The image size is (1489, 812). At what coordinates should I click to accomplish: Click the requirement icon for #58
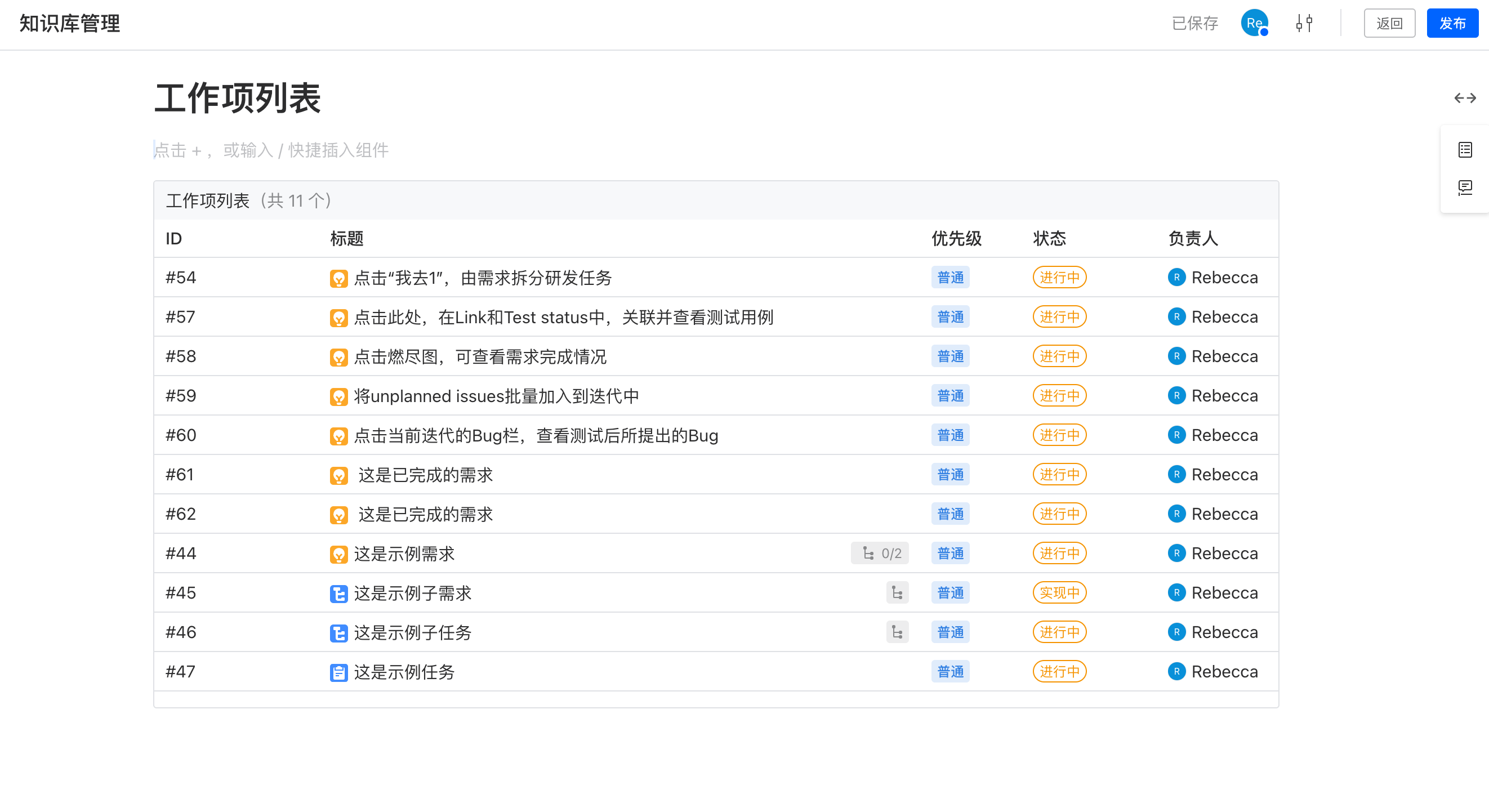(x=338, y=356)
